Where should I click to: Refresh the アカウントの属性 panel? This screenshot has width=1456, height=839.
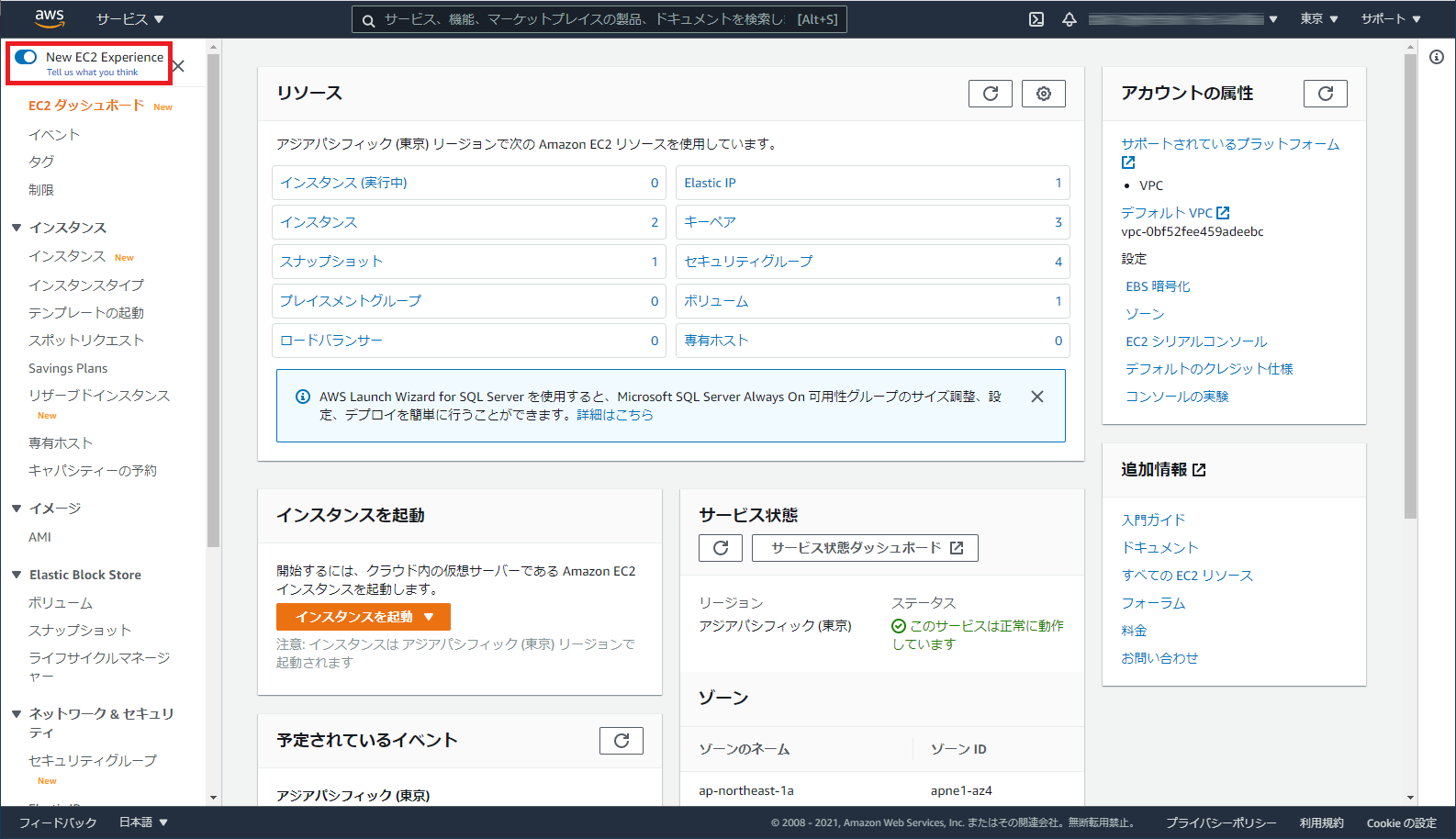coord(1326,94)
